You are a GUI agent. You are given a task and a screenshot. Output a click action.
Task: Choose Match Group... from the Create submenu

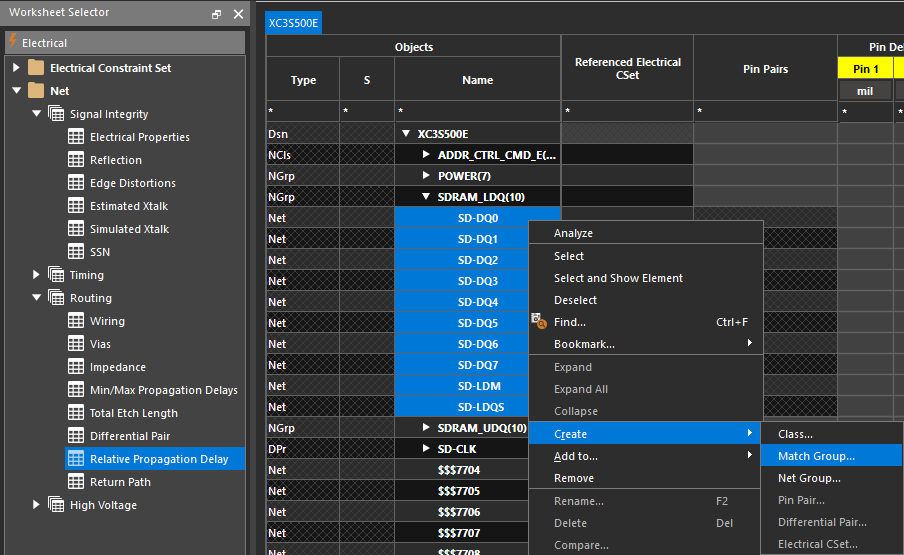pos(816,456)
